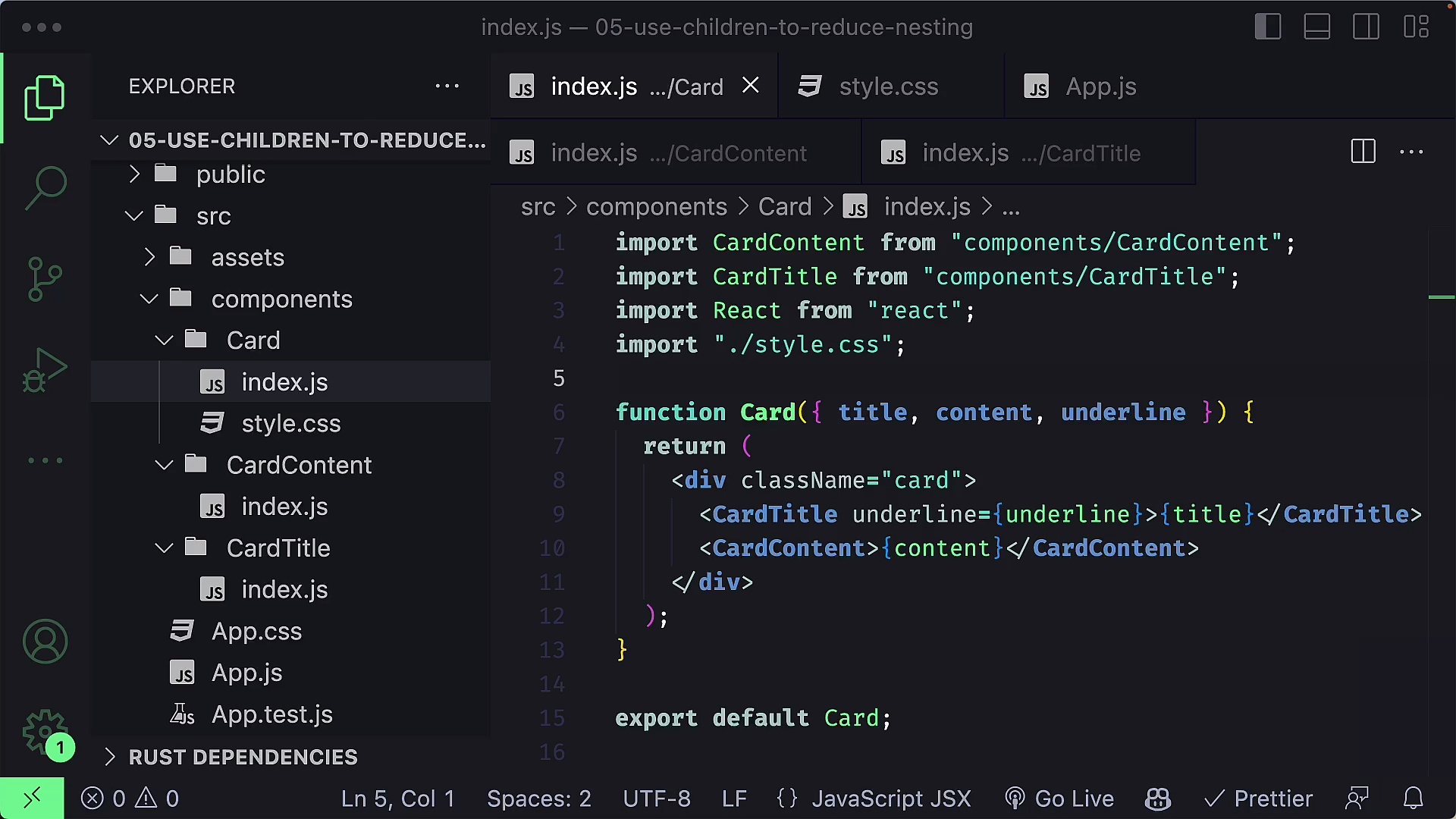Change the LF end of line sequence
Screen dimensions: 1456x819
[x=734, y=799]
